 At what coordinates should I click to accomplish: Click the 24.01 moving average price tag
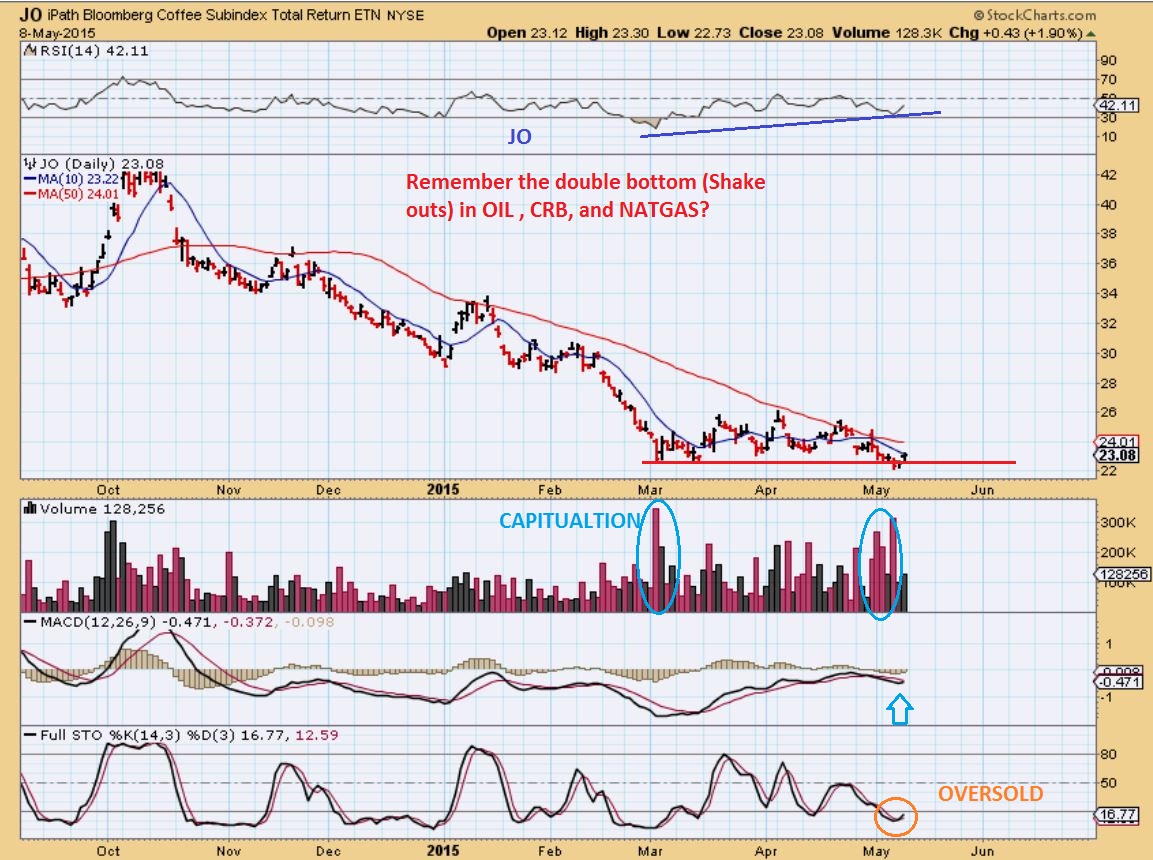(1118, 442)
